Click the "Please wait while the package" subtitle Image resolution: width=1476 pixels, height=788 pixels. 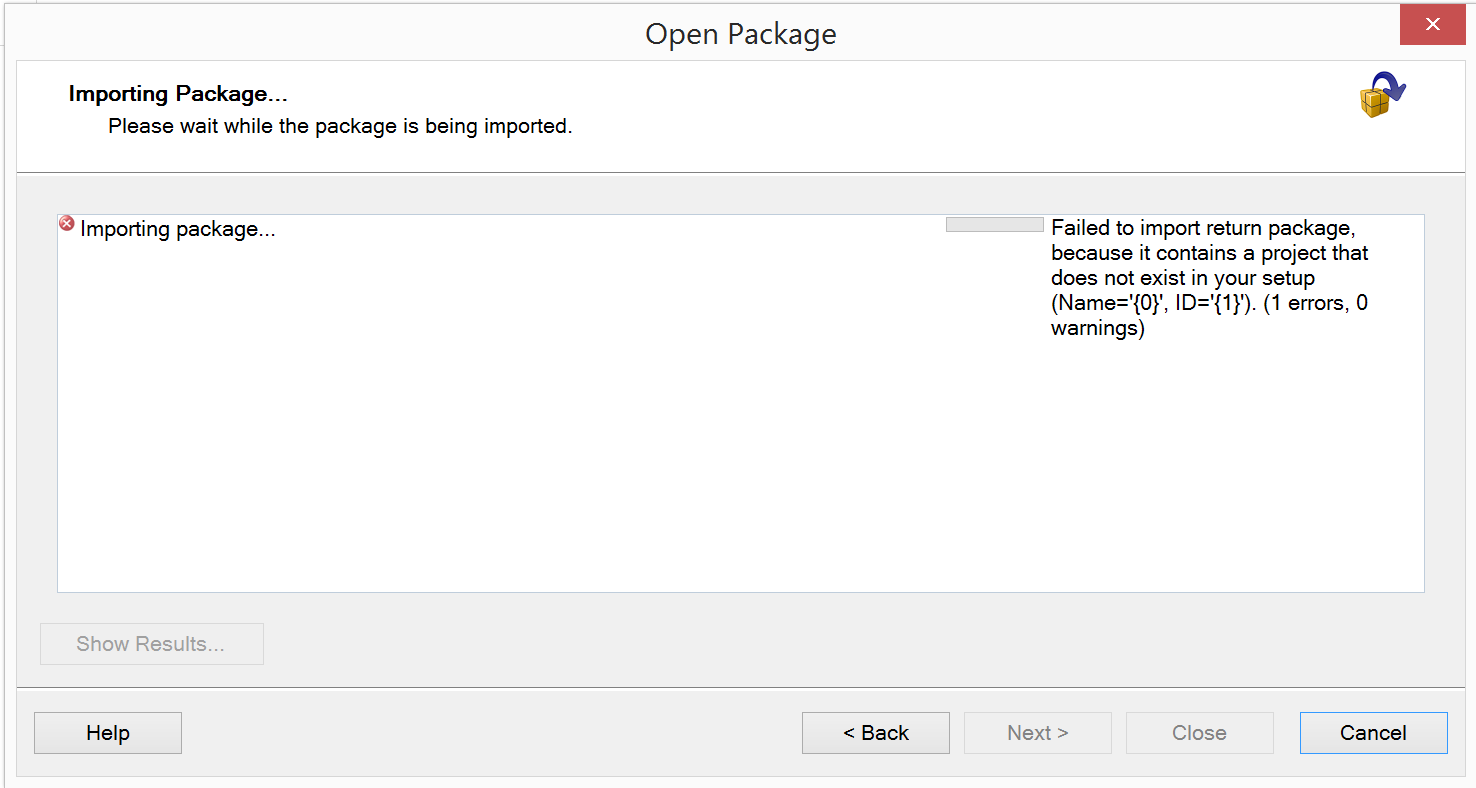pyautogui.click(x=340, y=127)
